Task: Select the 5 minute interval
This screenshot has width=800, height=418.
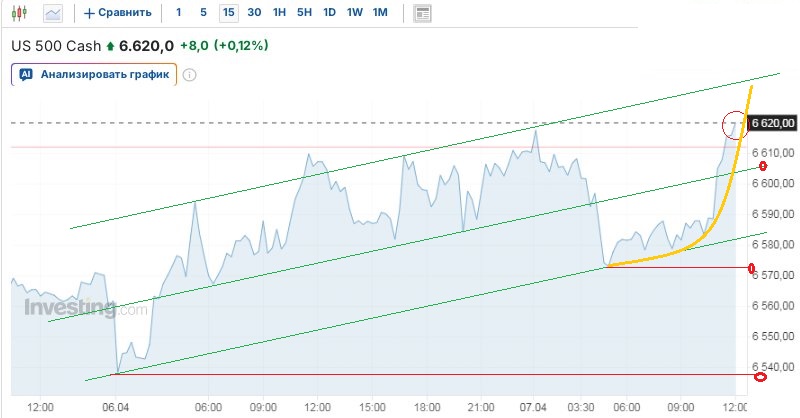Action: click(x=203, y=13)
